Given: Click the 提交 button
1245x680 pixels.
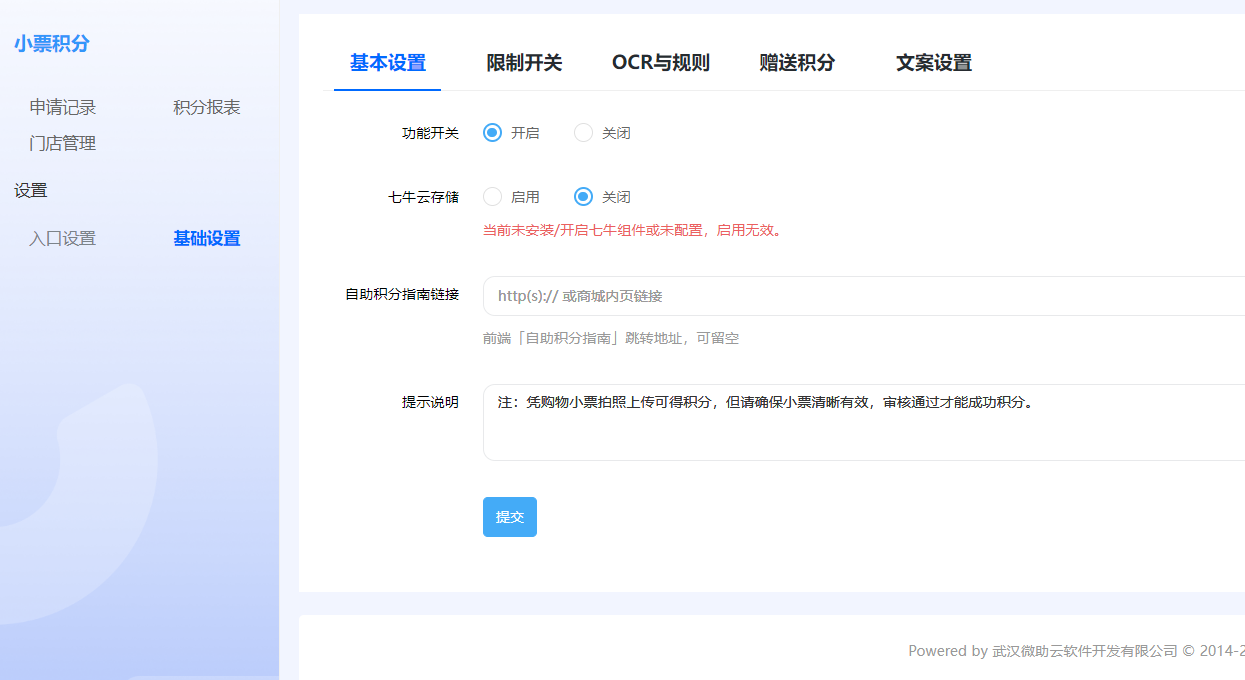Looking at the screenshot, I should 510,517.
